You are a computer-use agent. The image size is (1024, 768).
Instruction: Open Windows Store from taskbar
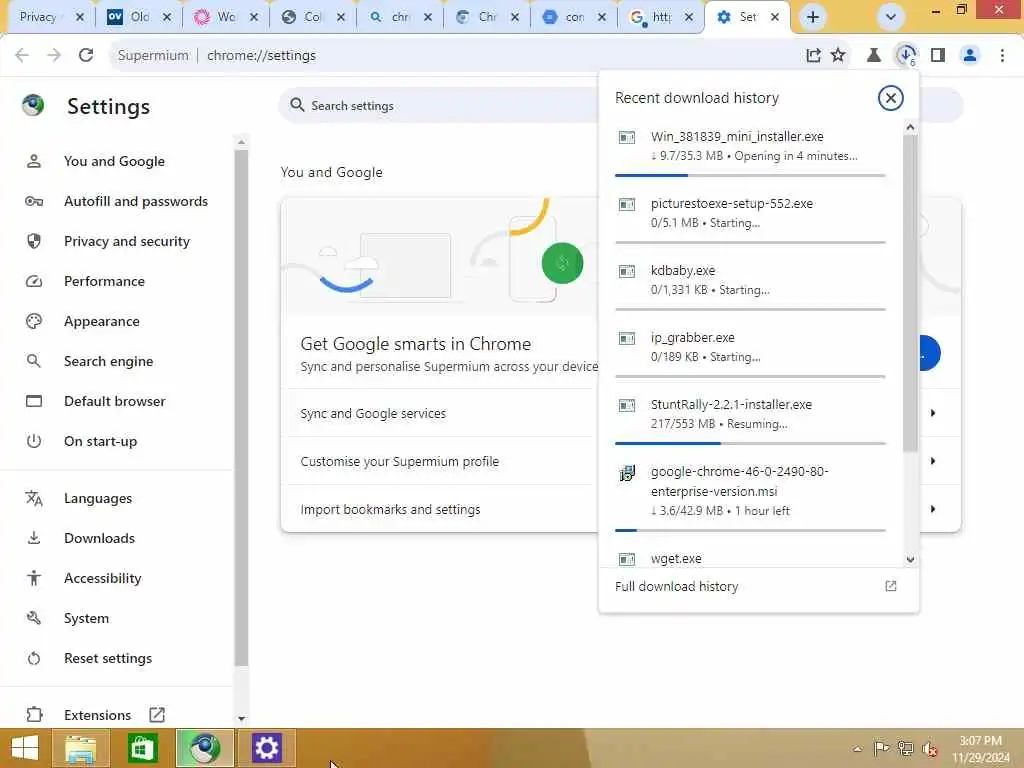tap(142, 748)
